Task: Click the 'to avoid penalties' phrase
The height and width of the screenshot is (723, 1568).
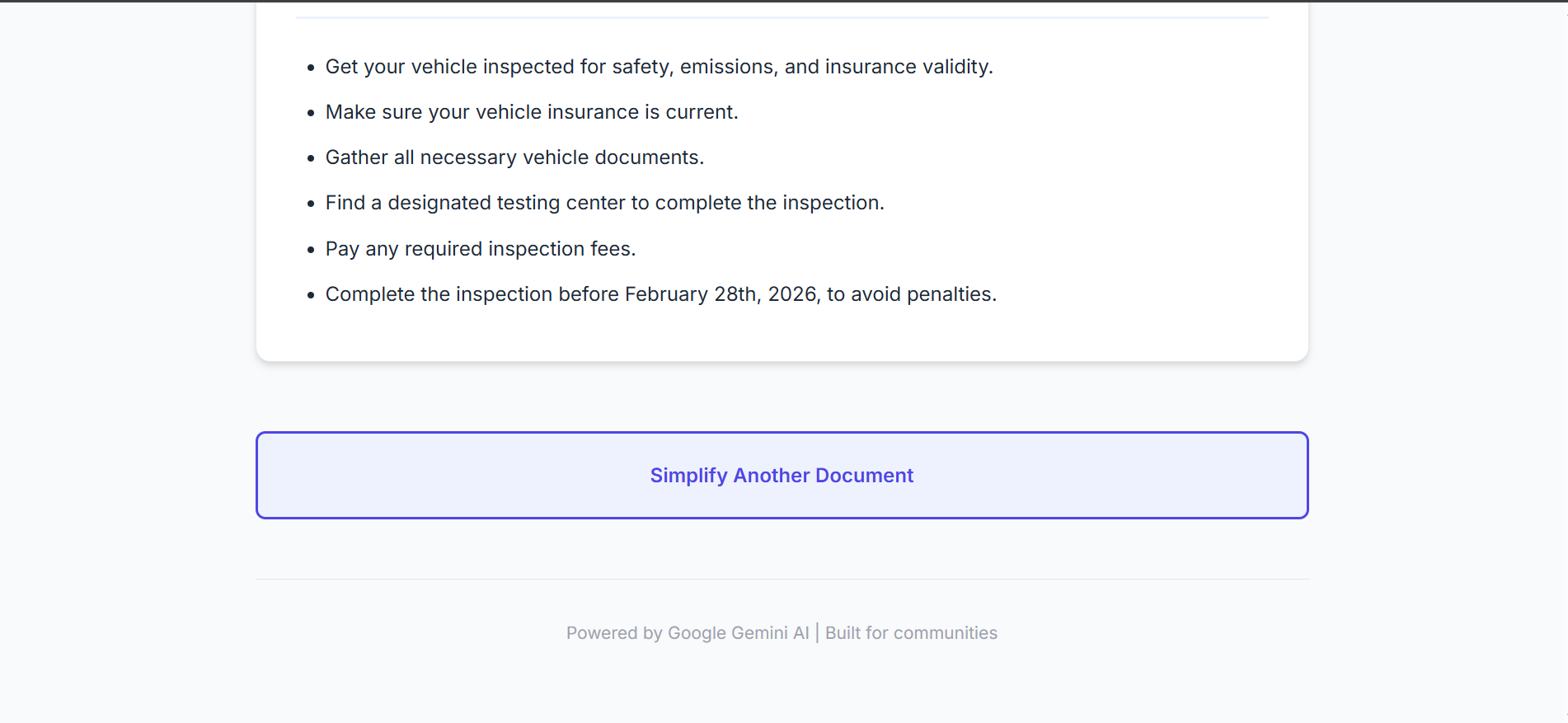Action: tap(911, 294)
